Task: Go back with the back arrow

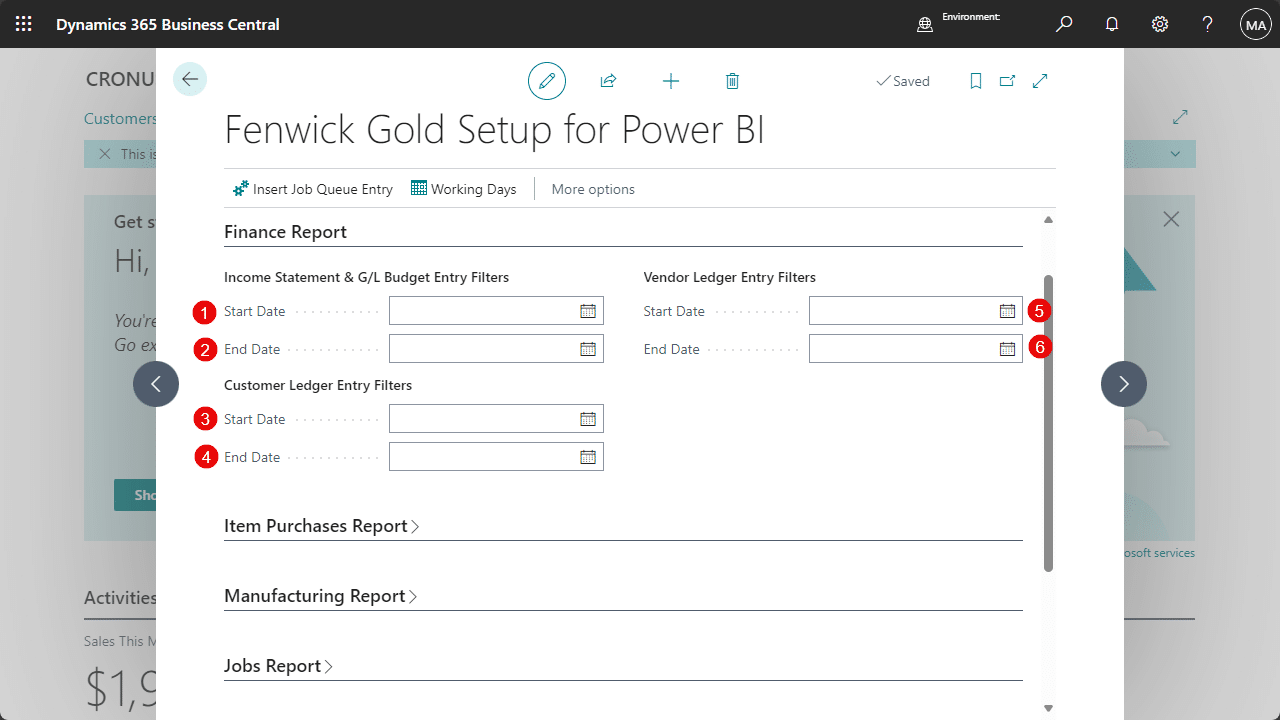Action: [190, 79]
